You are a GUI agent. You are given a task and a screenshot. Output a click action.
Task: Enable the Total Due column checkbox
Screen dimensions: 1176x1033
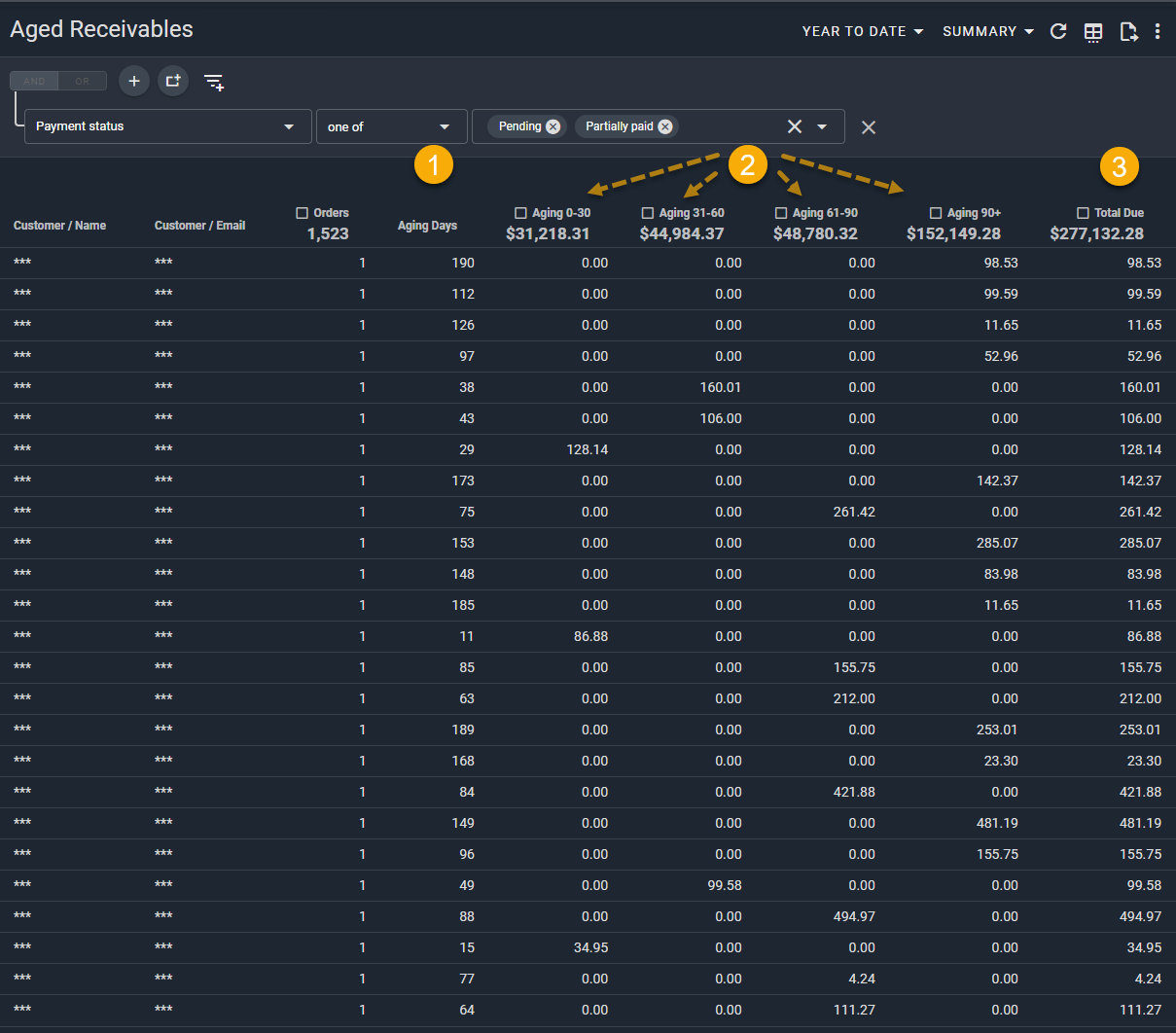tap(1083, 213)
